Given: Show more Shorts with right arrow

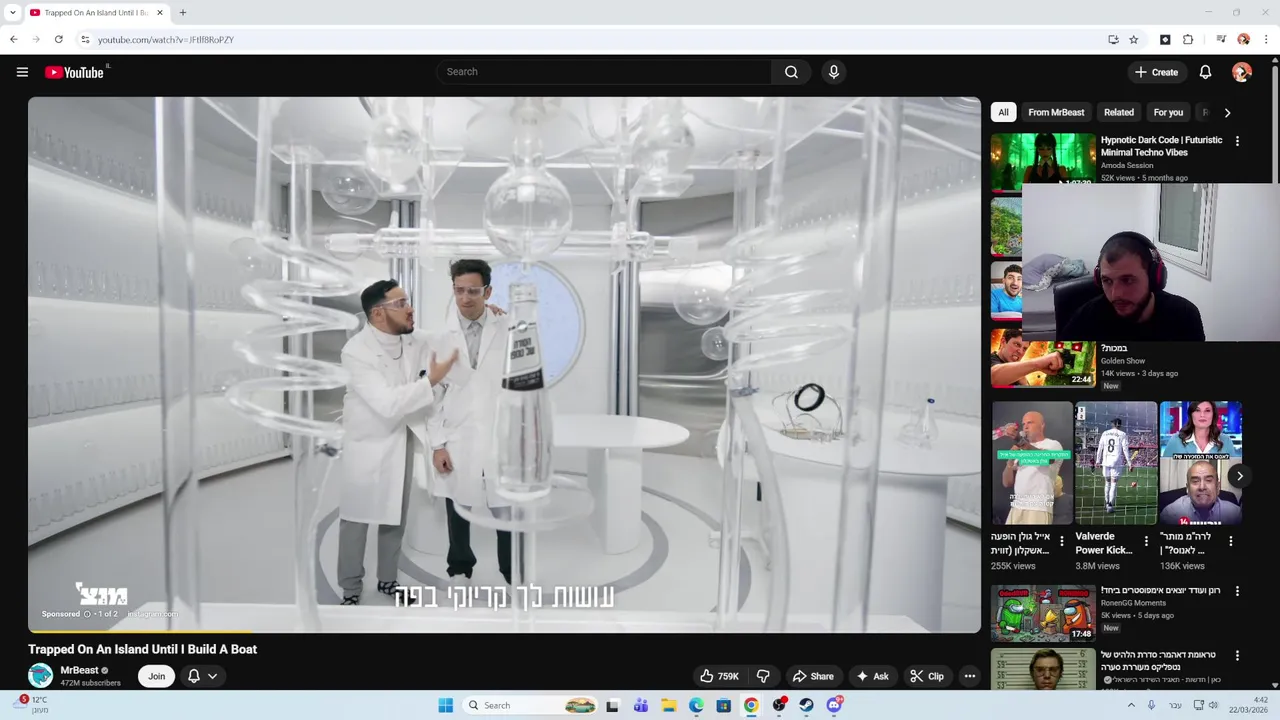Looking at the screenshot, I should pos(1239,476).
